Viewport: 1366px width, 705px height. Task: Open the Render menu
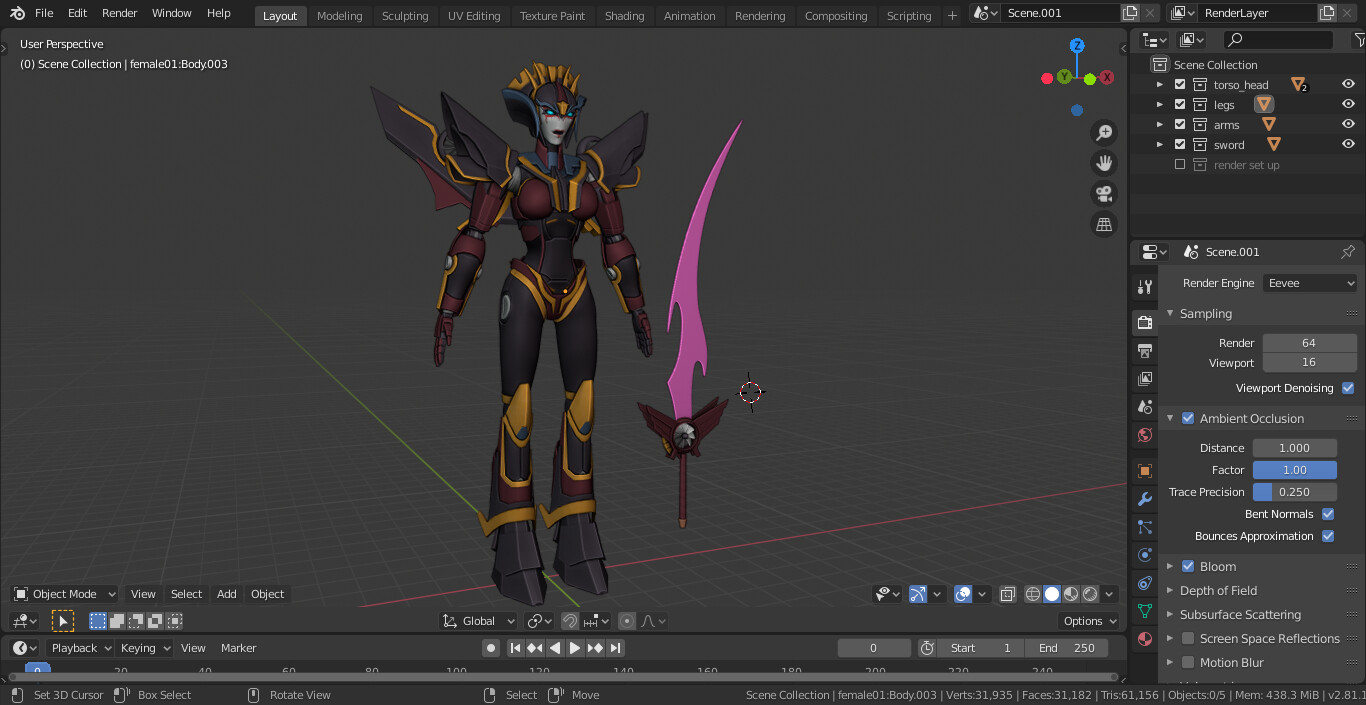(x=119, y=13)
